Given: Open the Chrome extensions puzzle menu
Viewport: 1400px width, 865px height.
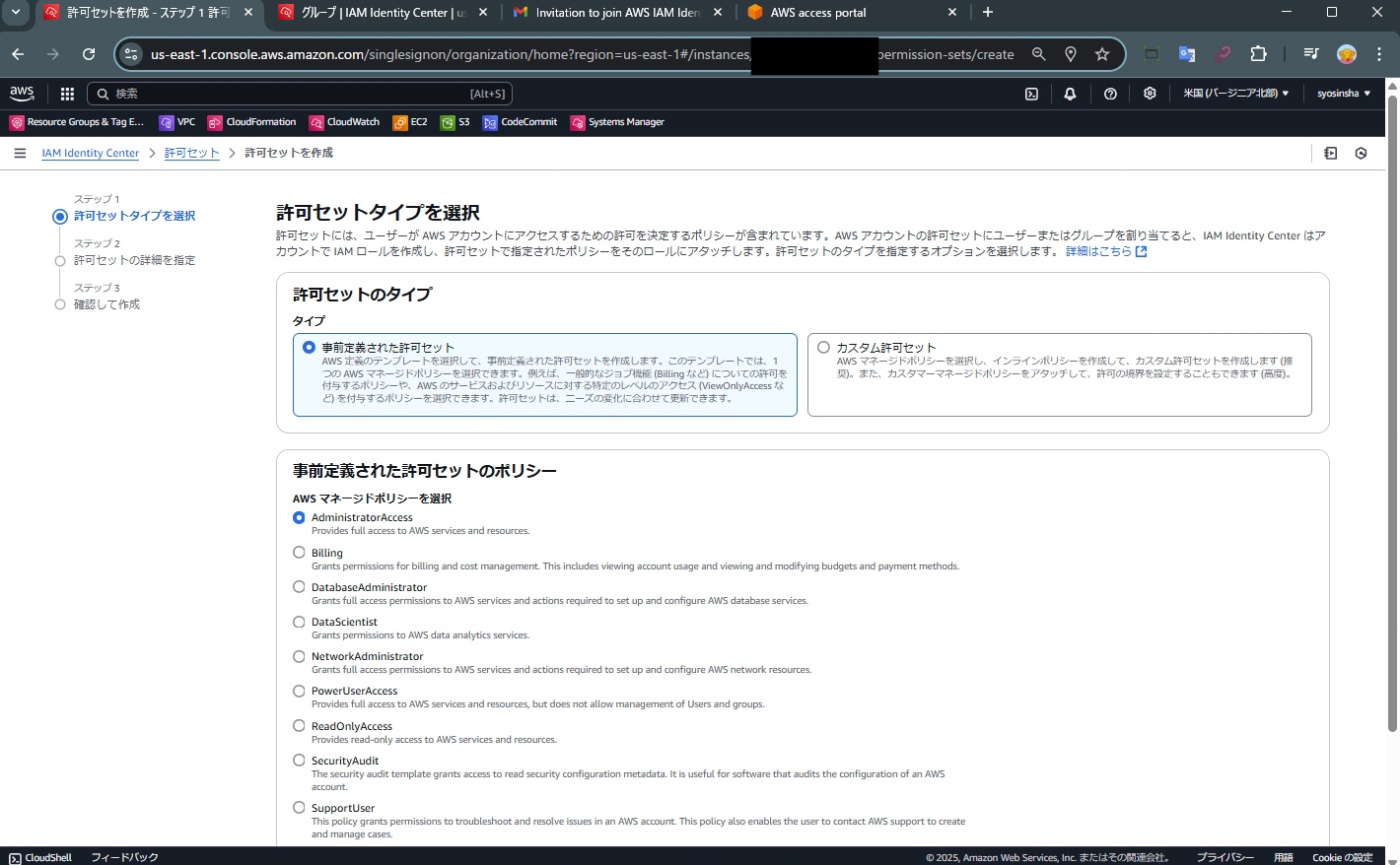Looking at the screenshot, I should tap(1259, 54).
